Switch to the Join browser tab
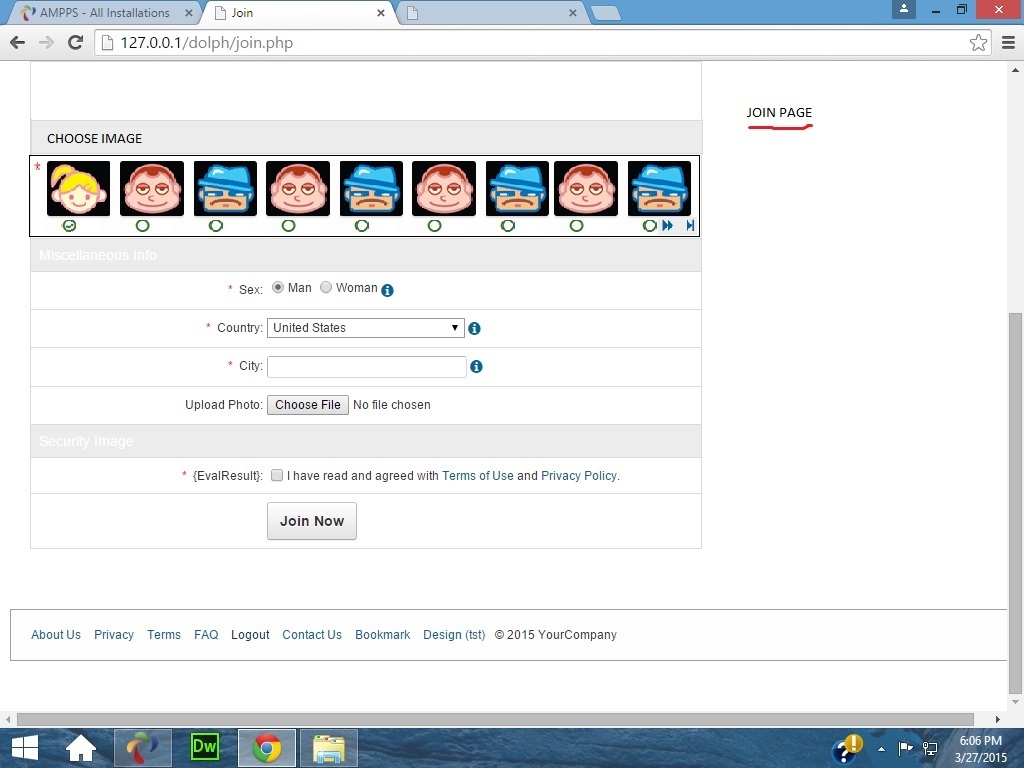Viewport: 1024px width, 768px height. coord(297,12)
